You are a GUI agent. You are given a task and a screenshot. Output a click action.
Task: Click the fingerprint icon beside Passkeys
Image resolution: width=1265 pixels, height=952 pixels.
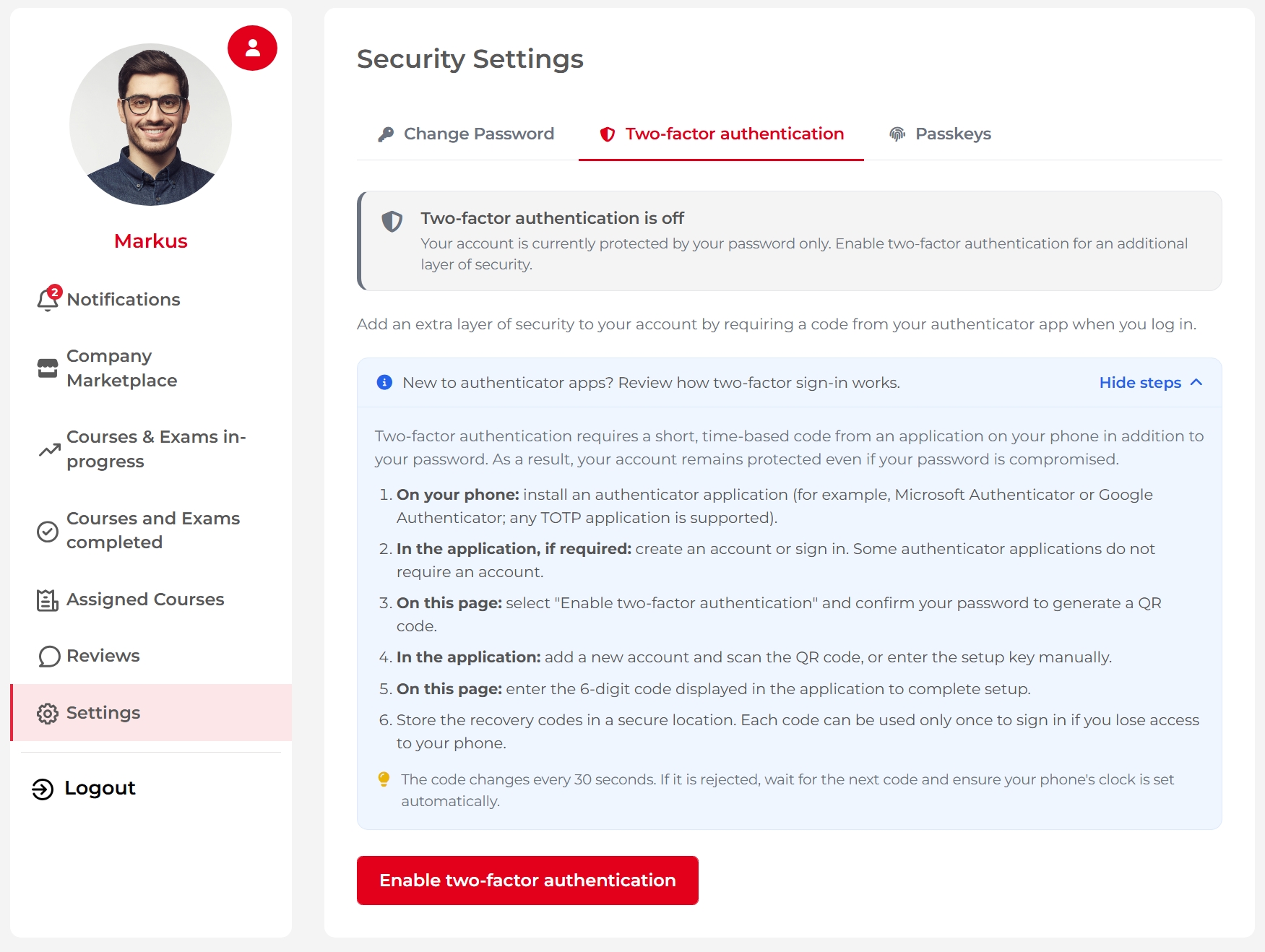897,134
